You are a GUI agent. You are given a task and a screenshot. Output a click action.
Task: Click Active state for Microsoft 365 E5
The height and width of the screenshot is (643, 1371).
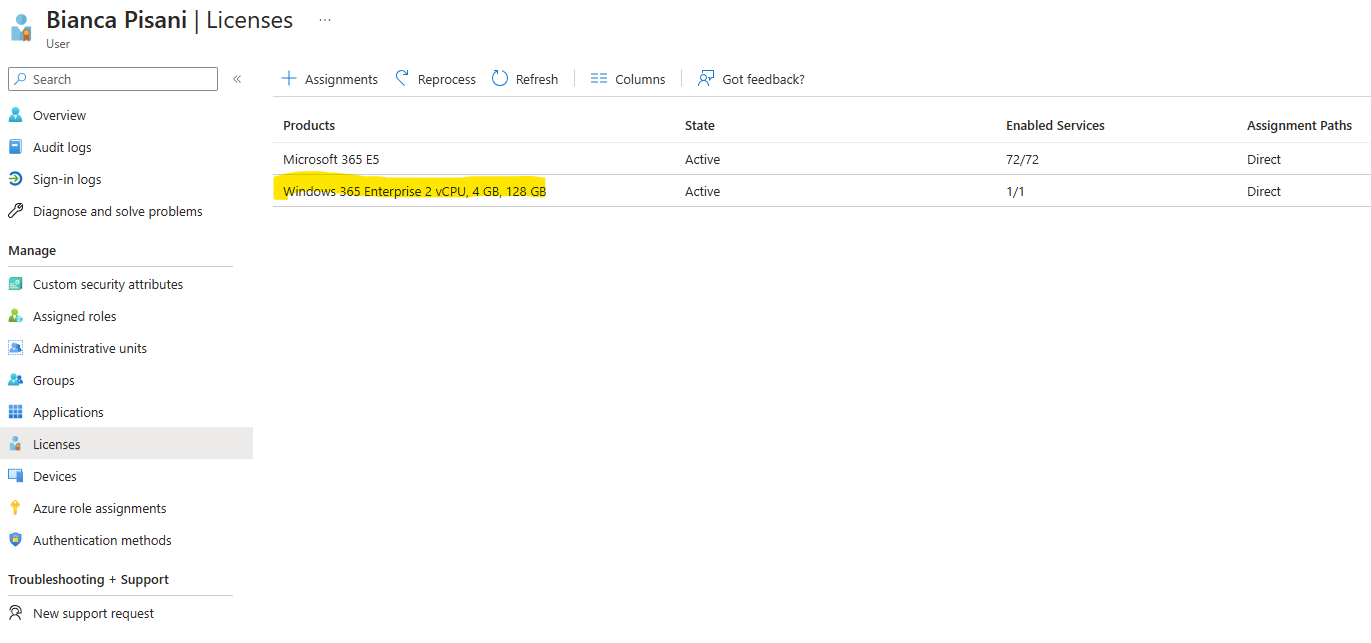[x=702, y=159]
